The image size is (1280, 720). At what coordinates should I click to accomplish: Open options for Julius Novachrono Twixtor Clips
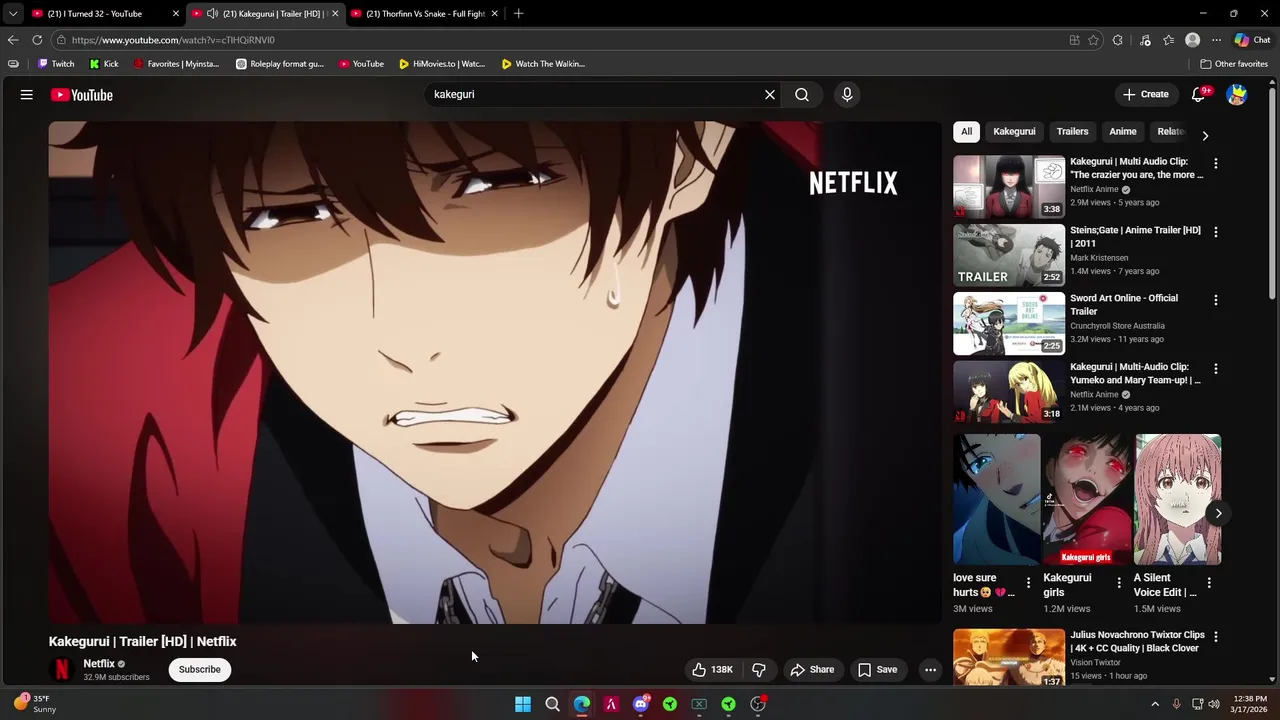pyautogui.click(x=1216, y=636)
